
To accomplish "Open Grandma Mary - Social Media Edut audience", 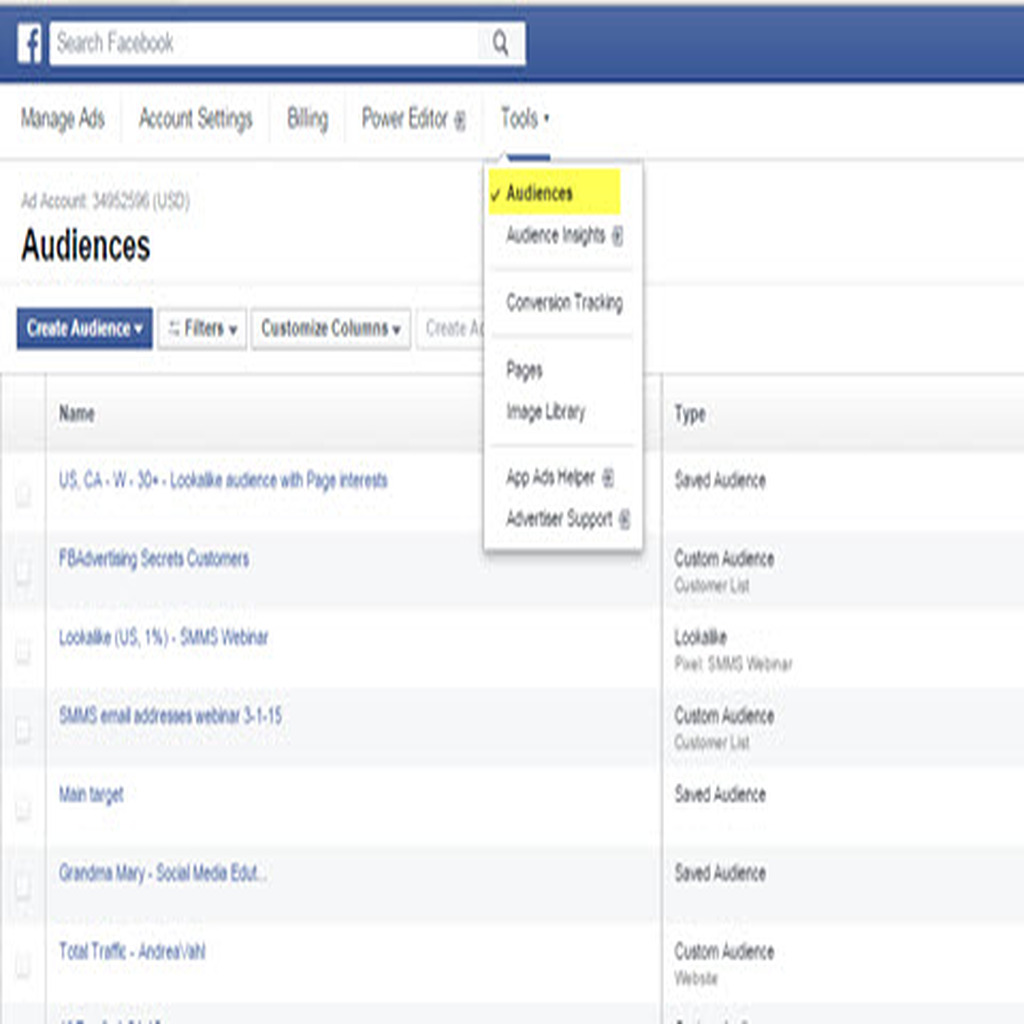I will (x=163, y=873).
